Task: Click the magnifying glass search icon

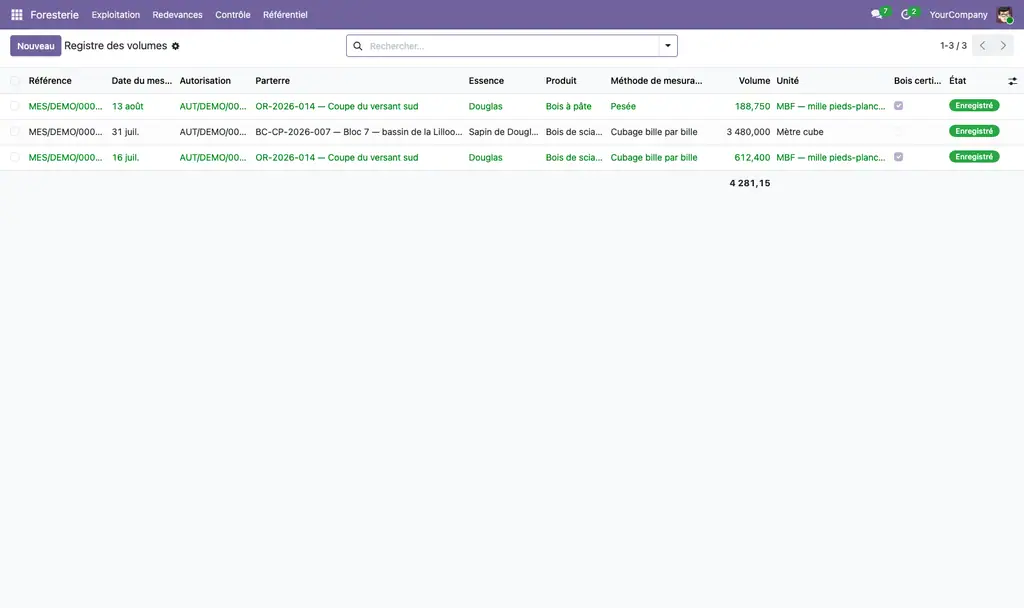Action: 358,46
